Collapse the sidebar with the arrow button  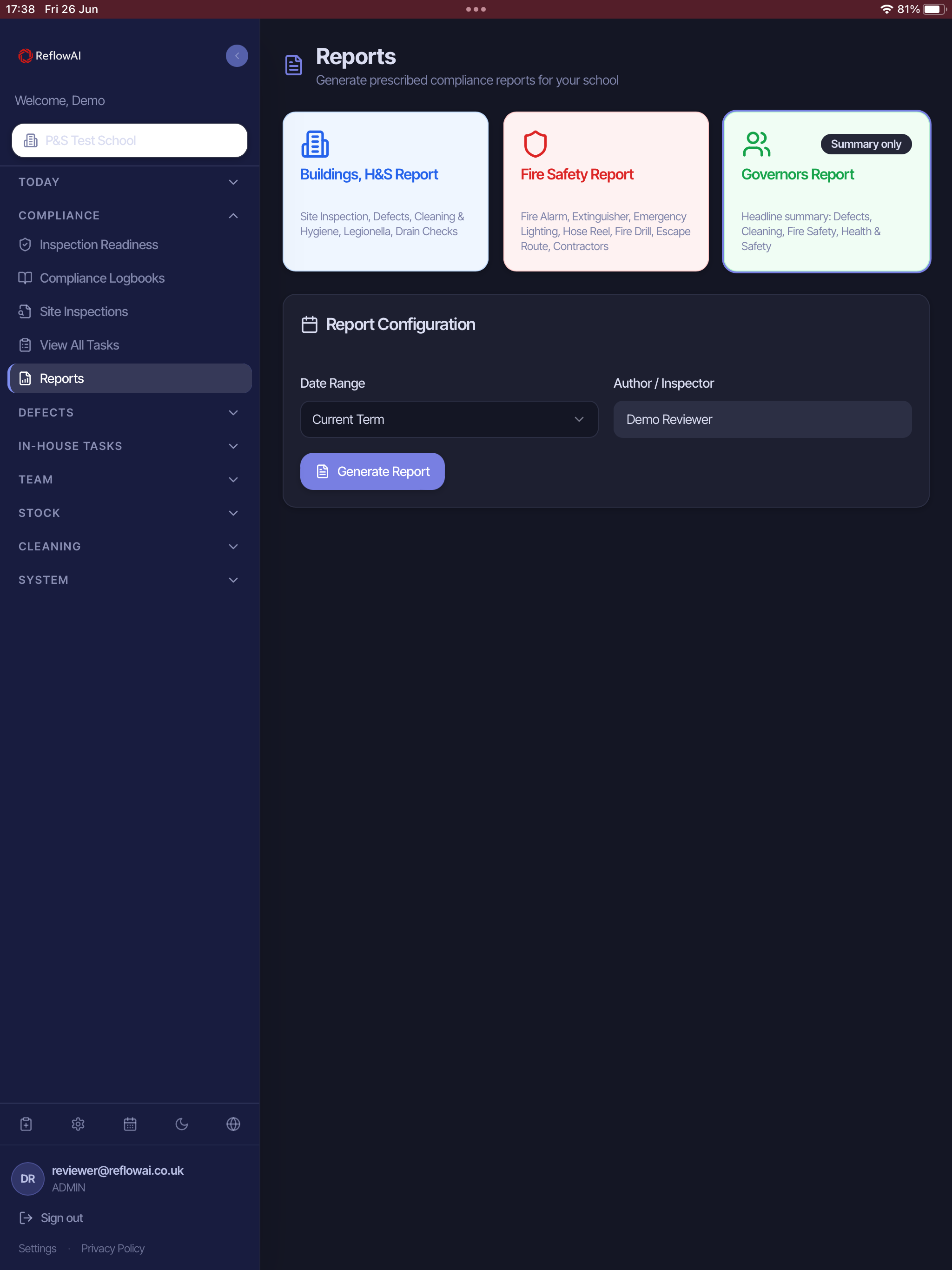point(237,56)
